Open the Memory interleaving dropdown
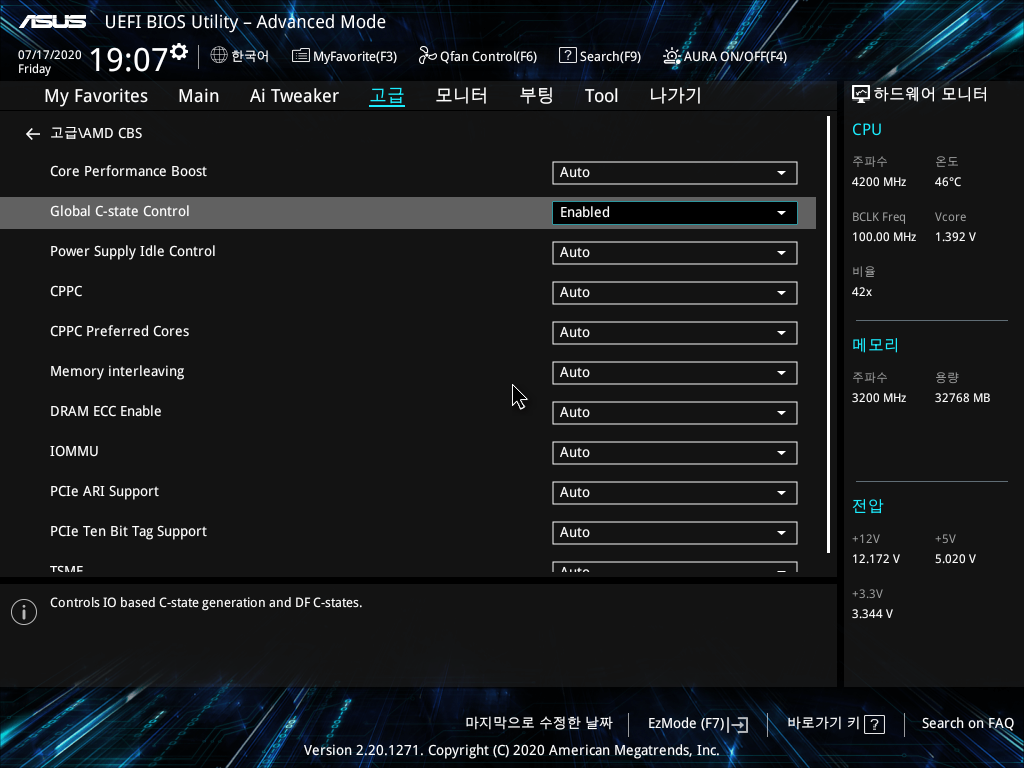The image size is (1024, 768). point(675,373)
